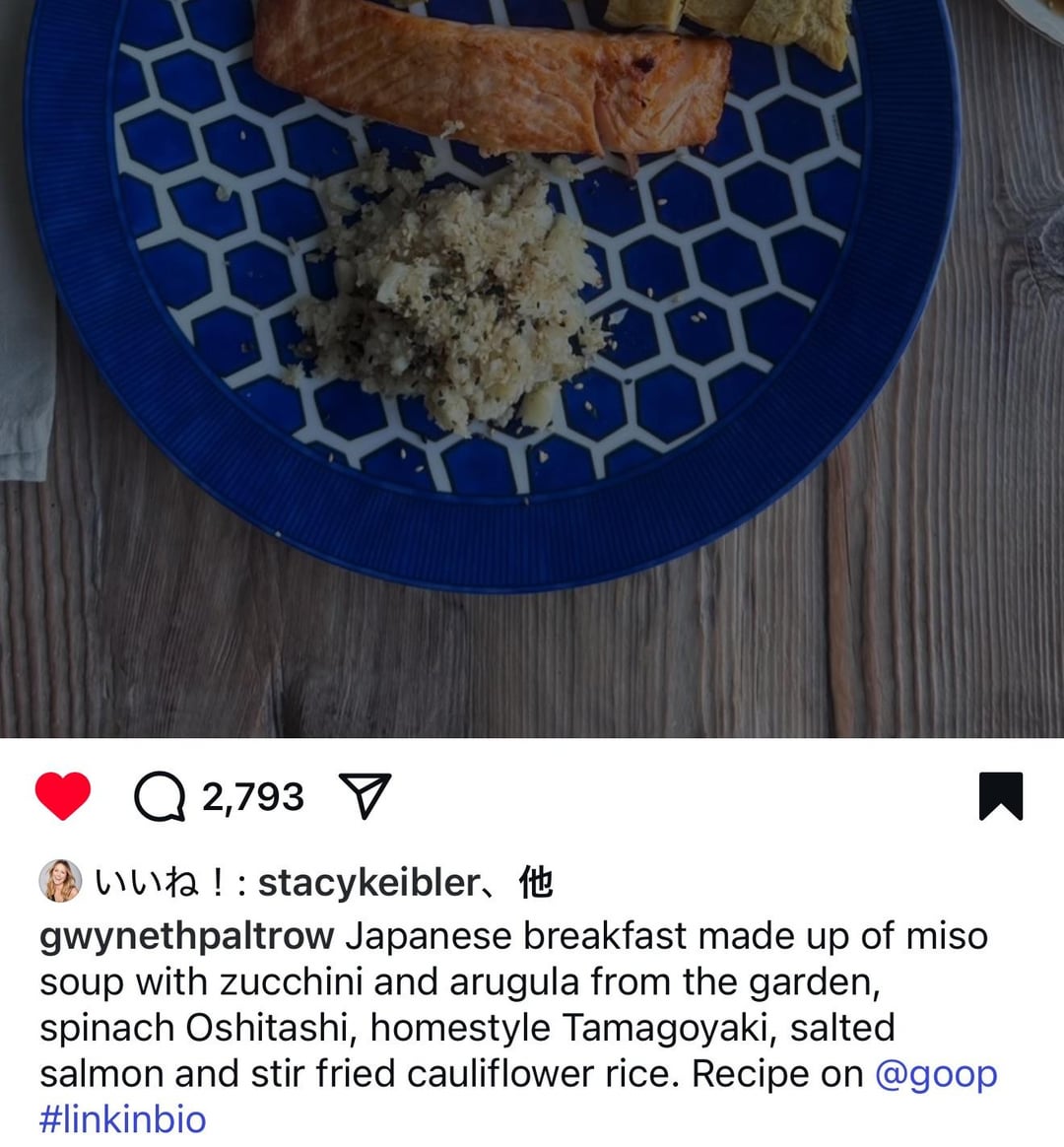This screenshot has height=1147, width=1064.
Task: Follow the @goop mention link
Action: 936,1075
